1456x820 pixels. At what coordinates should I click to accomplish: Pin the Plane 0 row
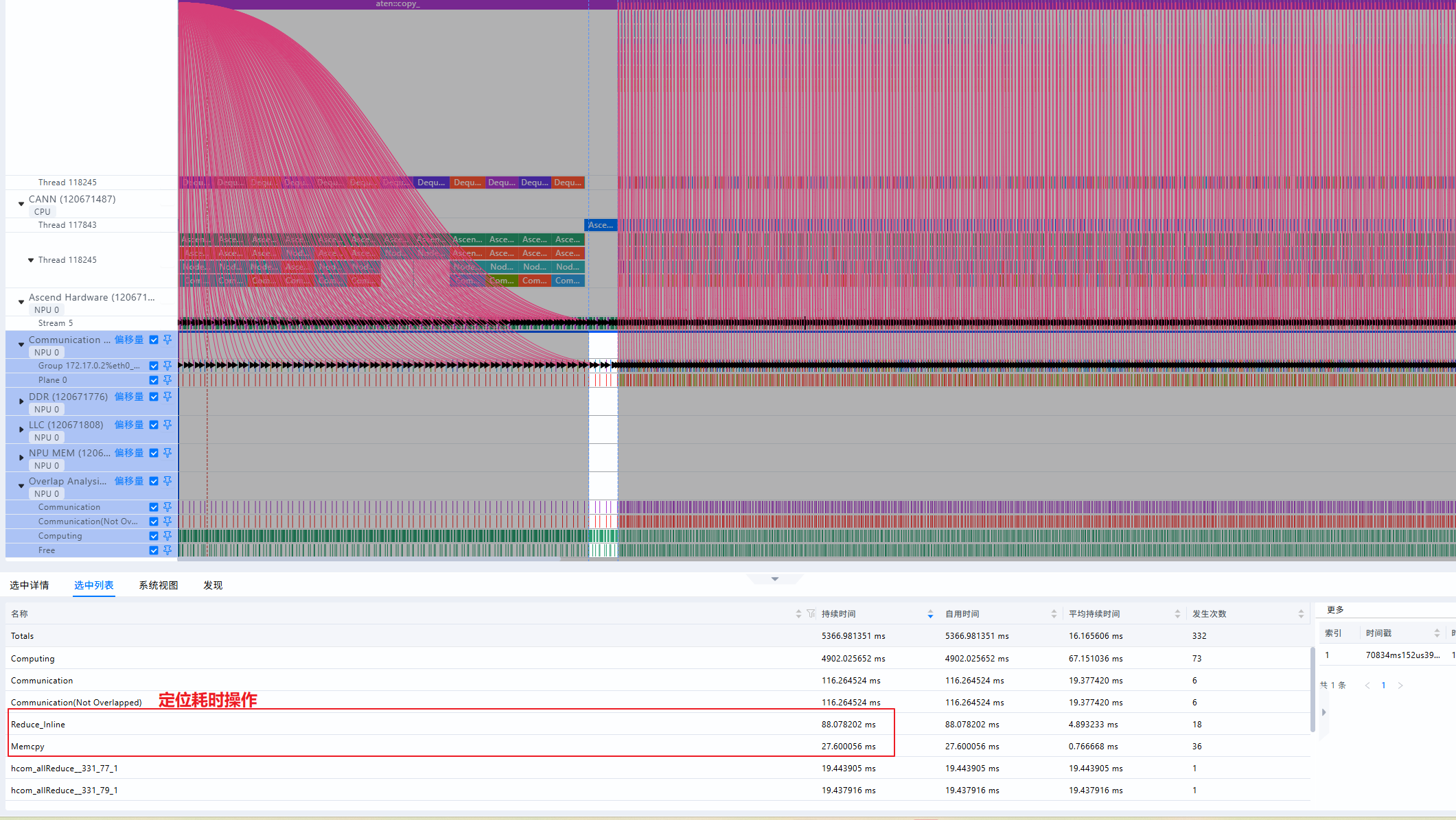167,380
